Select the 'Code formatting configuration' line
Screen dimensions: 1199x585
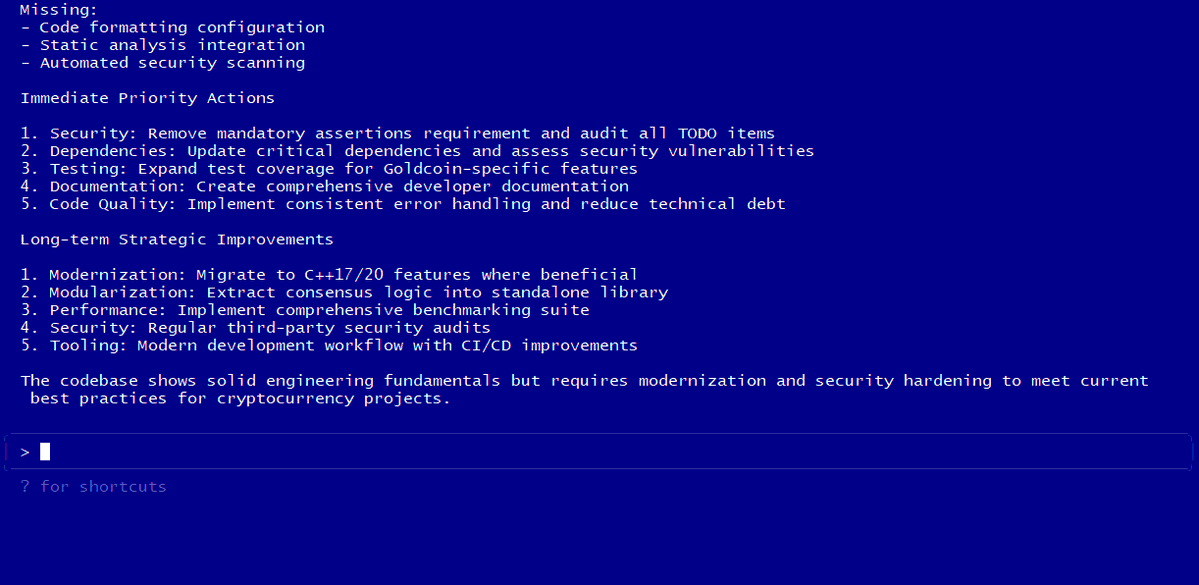pyautogui.click(x=173, y=28)
